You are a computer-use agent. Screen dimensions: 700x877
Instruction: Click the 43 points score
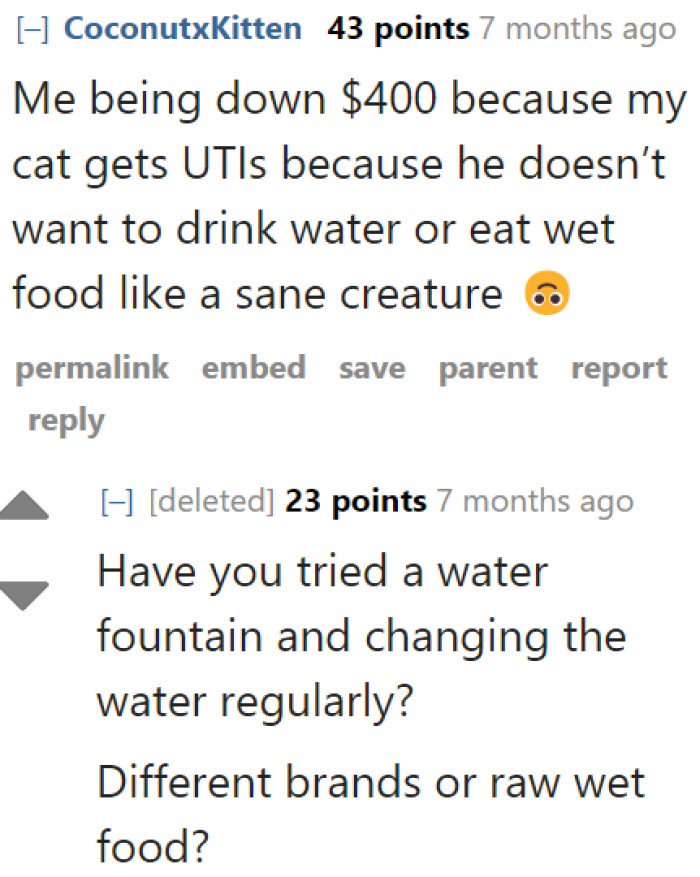pyautogui.click(x=396, y=29)
